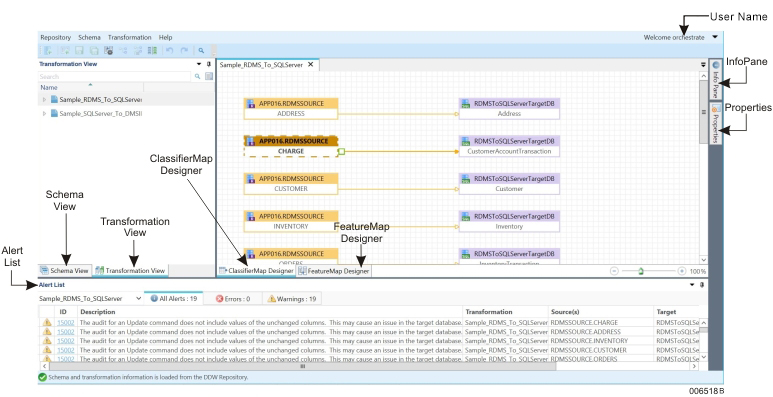This screenshot has height=397, width=773.
Task: Select the CHARGE source node on canvas
Action: 291,146
